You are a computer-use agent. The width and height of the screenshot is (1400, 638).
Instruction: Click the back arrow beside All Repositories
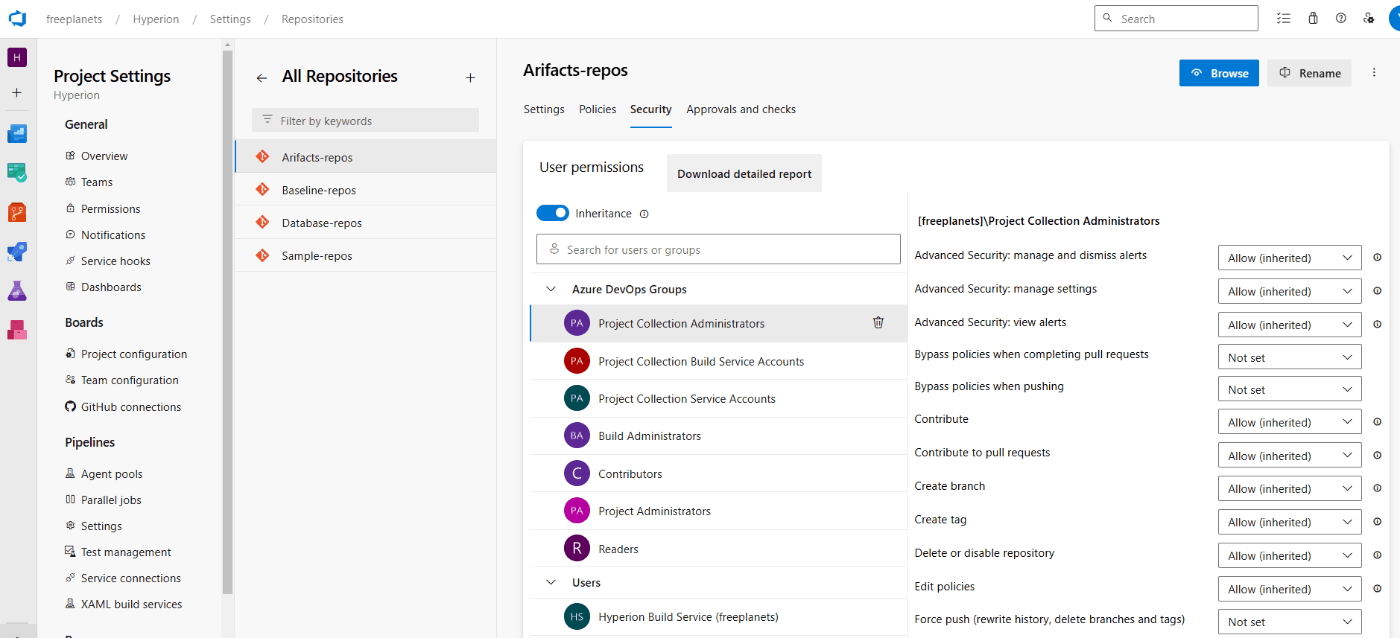262,77
